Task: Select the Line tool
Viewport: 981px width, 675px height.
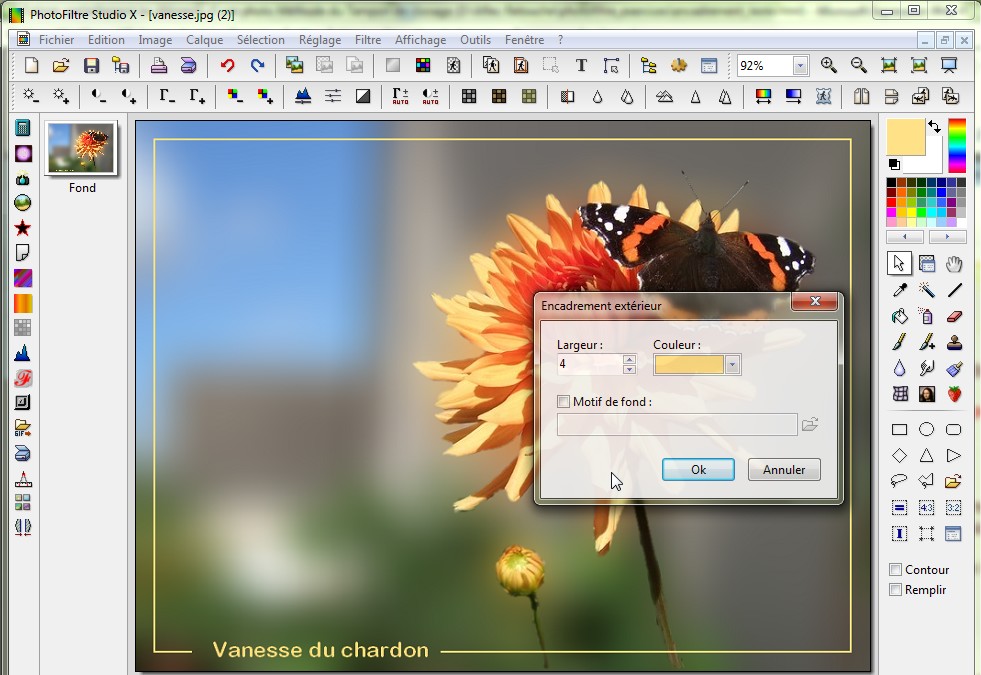Action: [x=954, y=290]
